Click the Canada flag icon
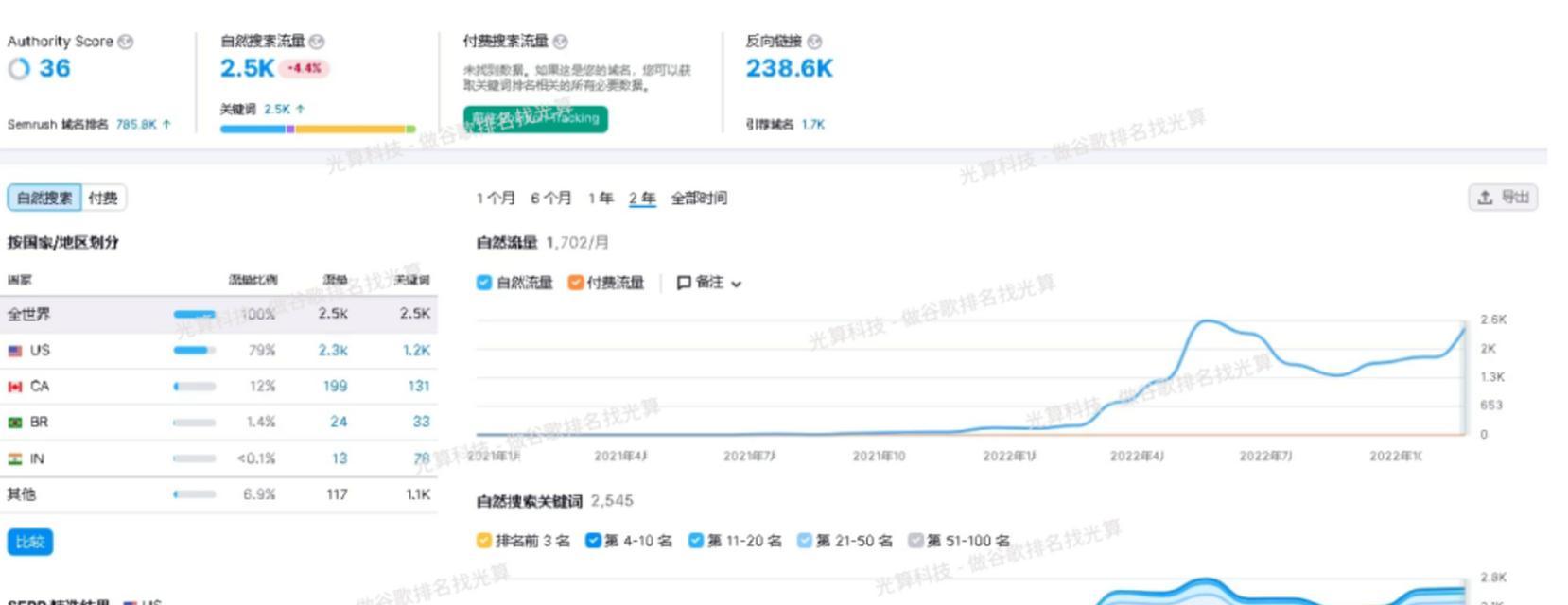Screen dimensions: 1568x605 [15, 387]
